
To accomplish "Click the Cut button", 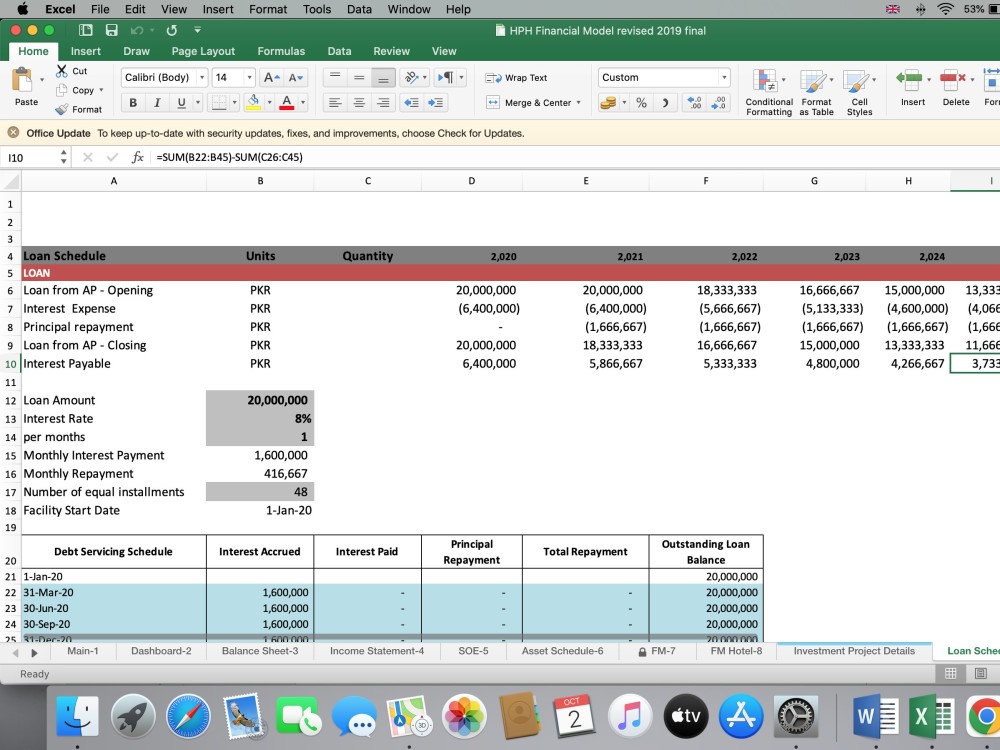I will coord(71,71).
